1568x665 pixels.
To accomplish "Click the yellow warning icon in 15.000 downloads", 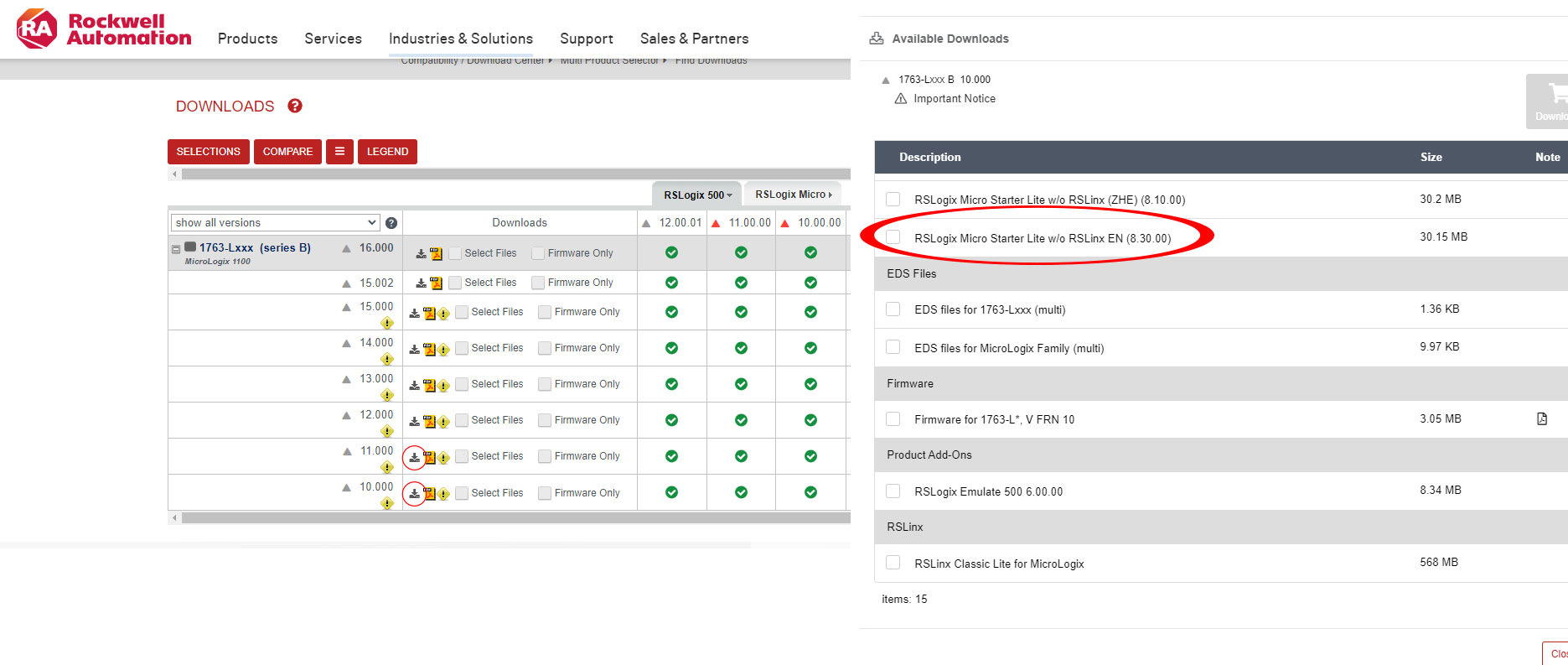I will tap(444, 314).
